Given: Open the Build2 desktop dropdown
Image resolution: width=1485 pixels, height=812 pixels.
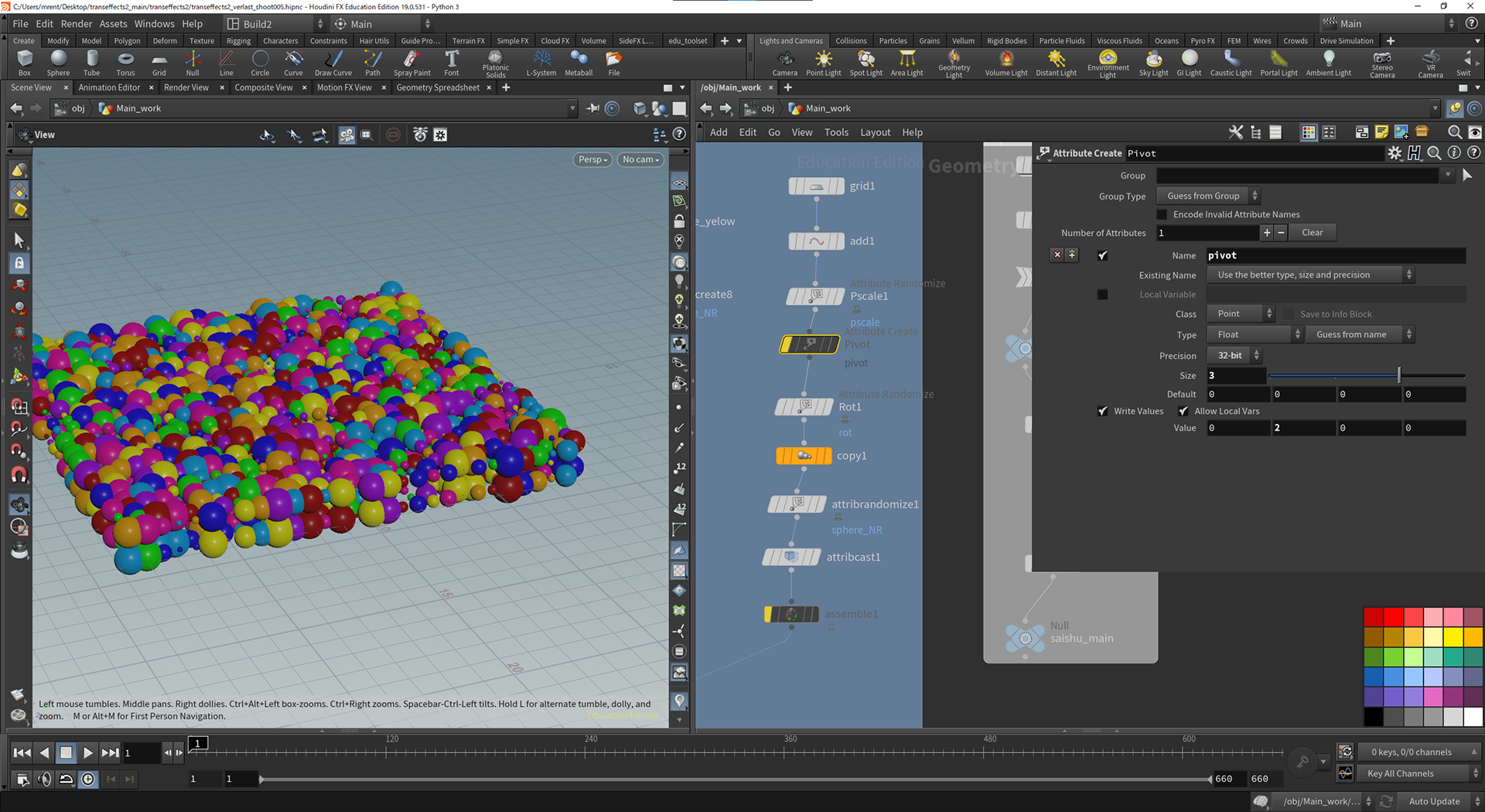Looking at the screenshot, I should tap(275, 24).
